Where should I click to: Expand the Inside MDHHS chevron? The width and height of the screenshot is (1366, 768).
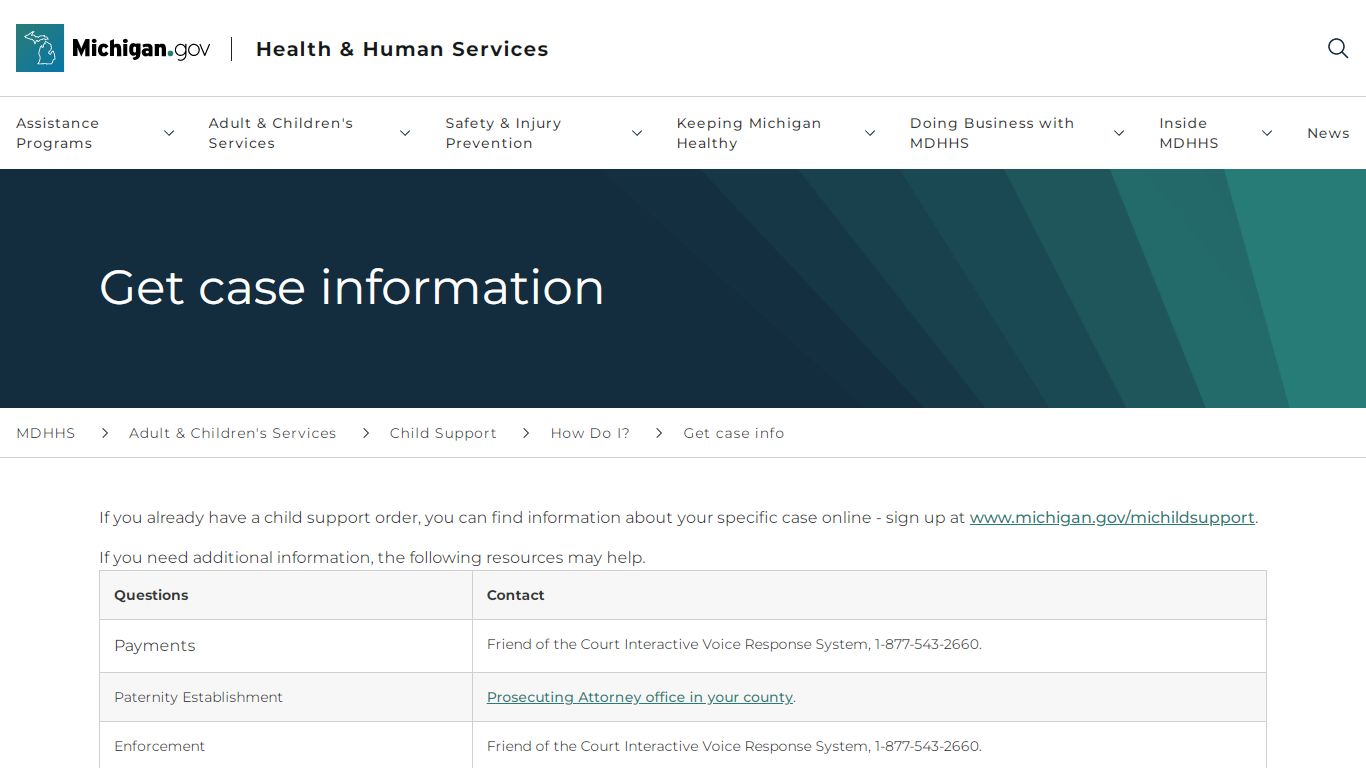click(1267, 133)
